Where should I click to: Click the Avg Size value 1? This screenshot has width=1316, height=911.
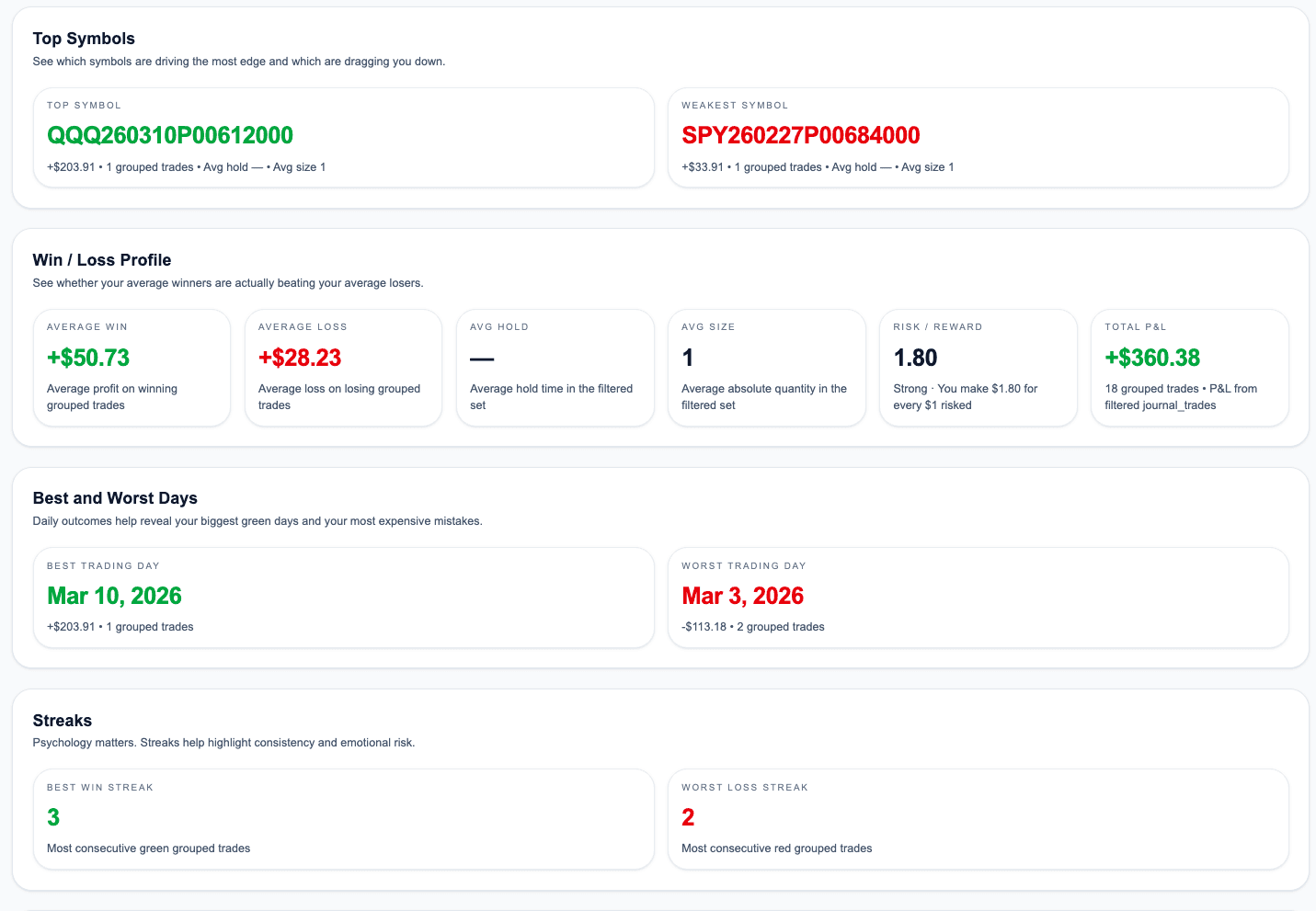point(688,358)
